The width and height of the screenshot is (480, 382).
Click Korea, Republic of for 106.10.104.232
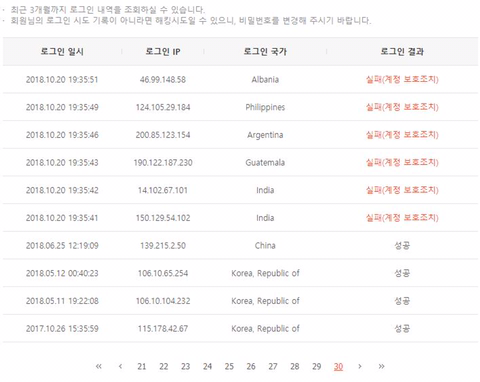(x=265, y=301)
